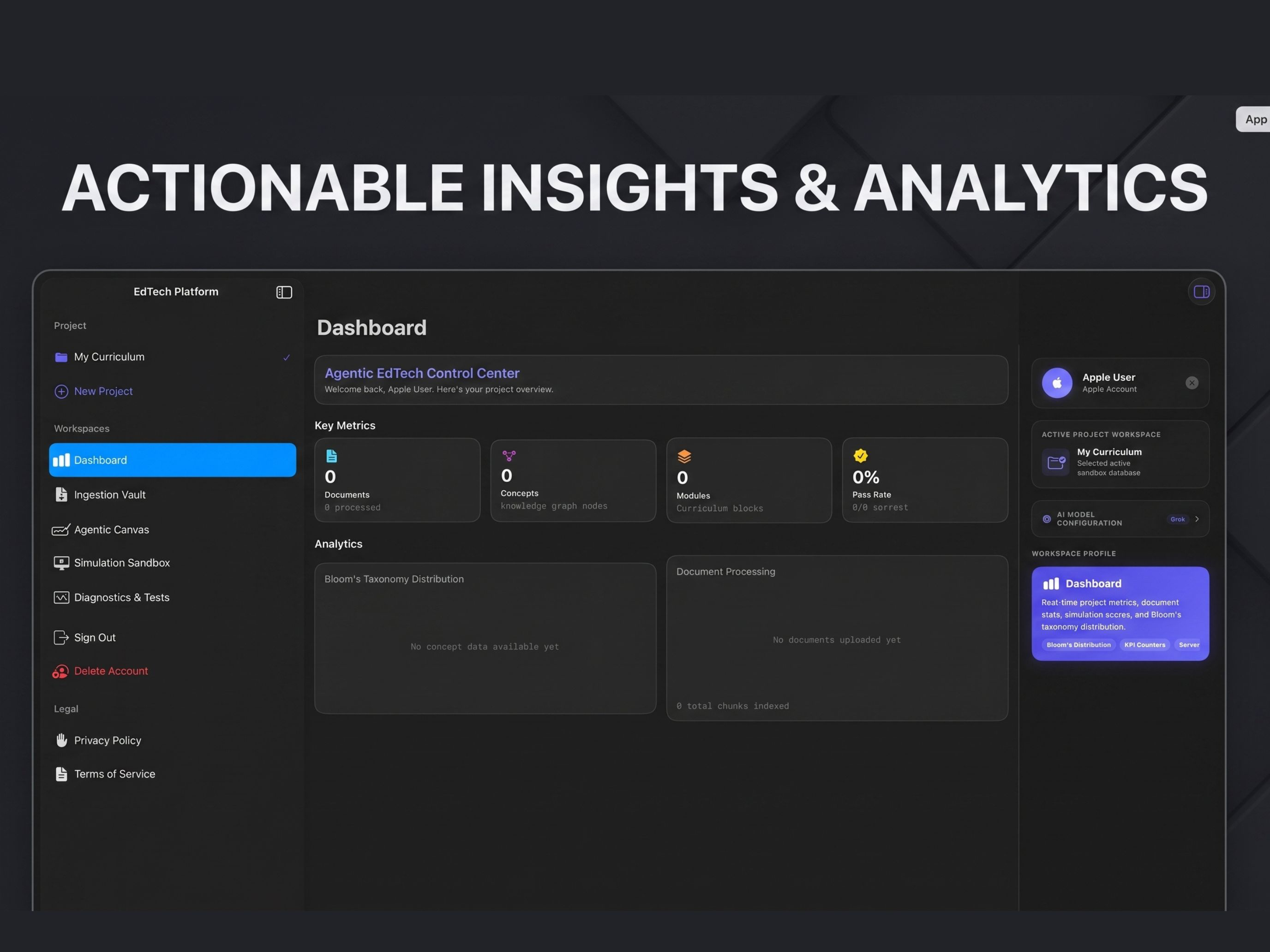
Task: Click the Privacy Policy hand icon
Action: pos(61,740)
